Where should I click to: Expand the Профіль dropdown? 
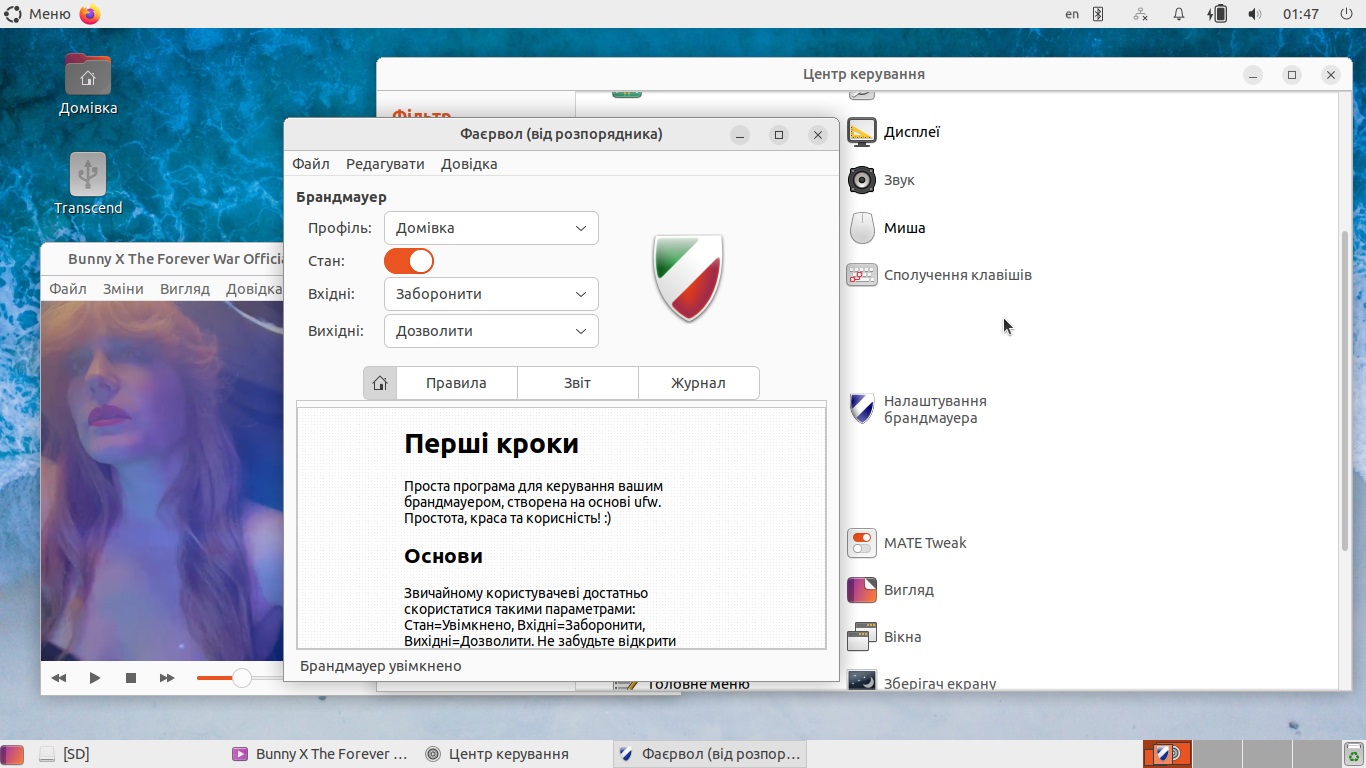point(491,228)
